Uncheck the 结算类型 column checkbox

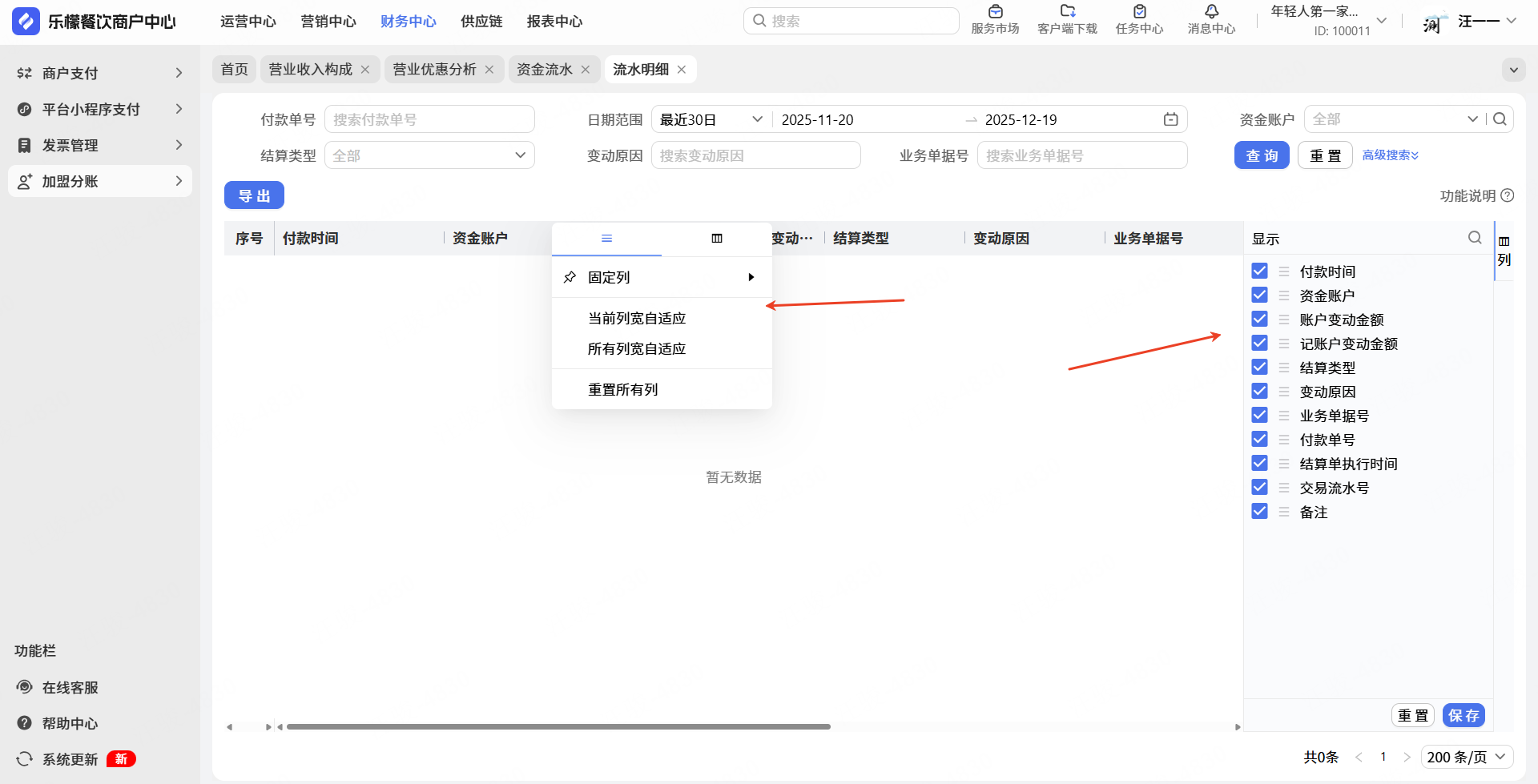(1260, 367)
